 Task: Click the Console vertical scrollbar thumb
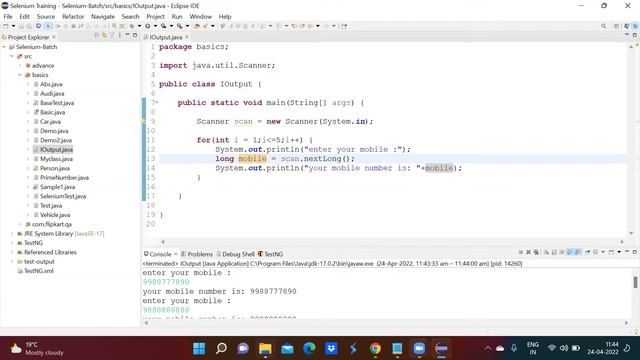(635, 282)
